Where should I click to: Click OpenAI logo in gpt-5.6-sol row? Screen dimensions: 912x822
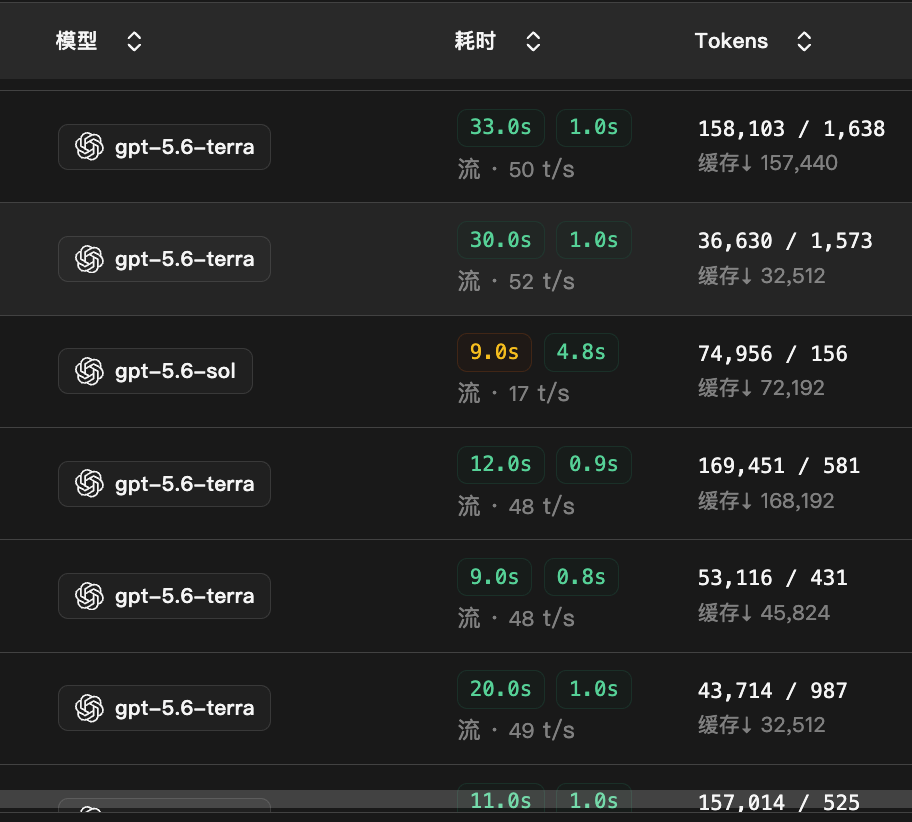point(90,371)
